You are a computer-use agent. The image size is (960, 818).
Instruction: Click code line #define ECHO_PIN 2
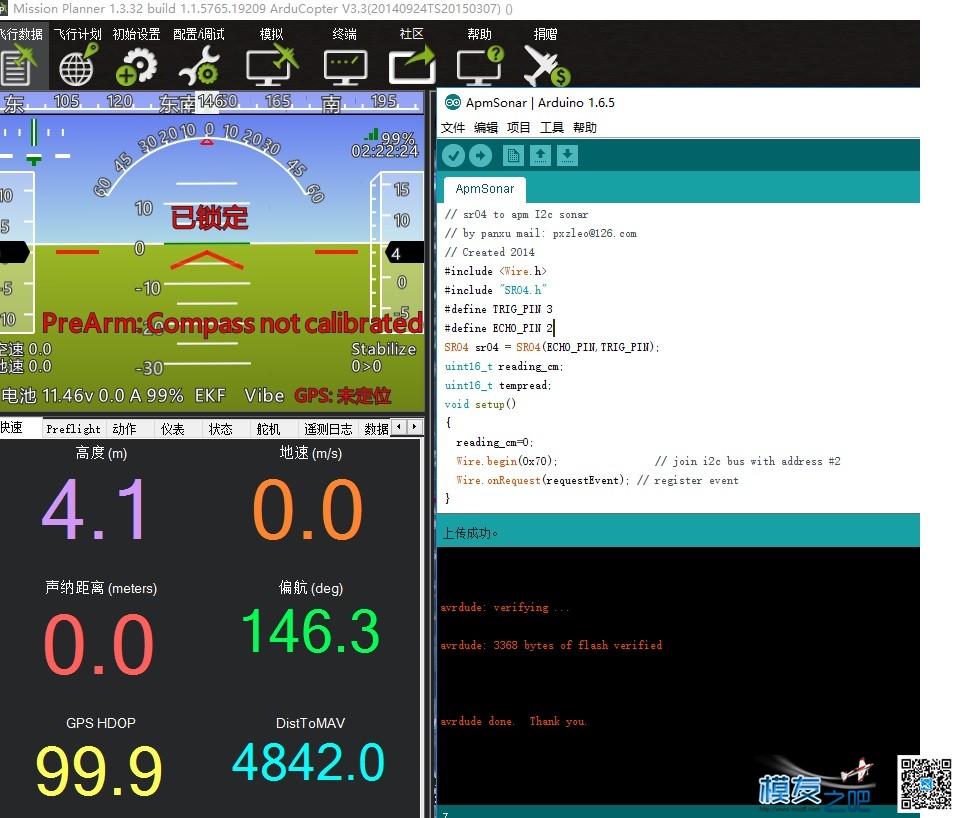(x=498, y=328)
